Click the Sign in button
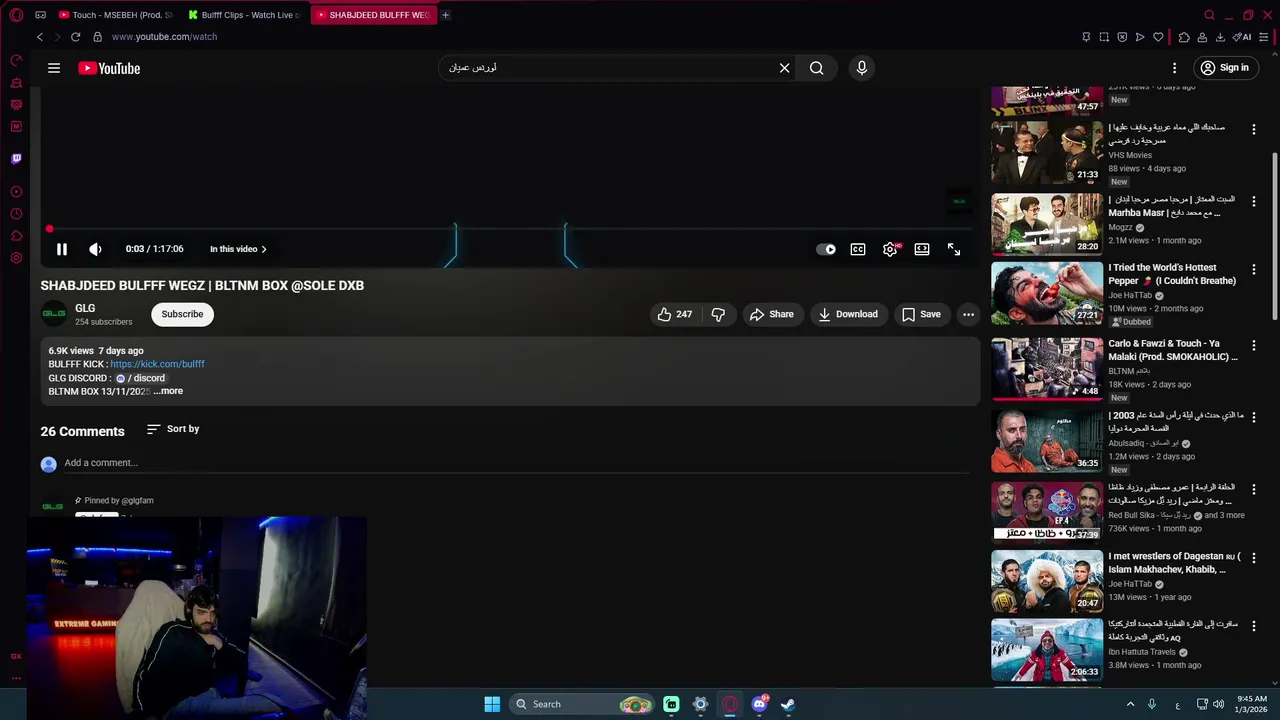This screenshot has width=1280, height=720. [1224, 68]
